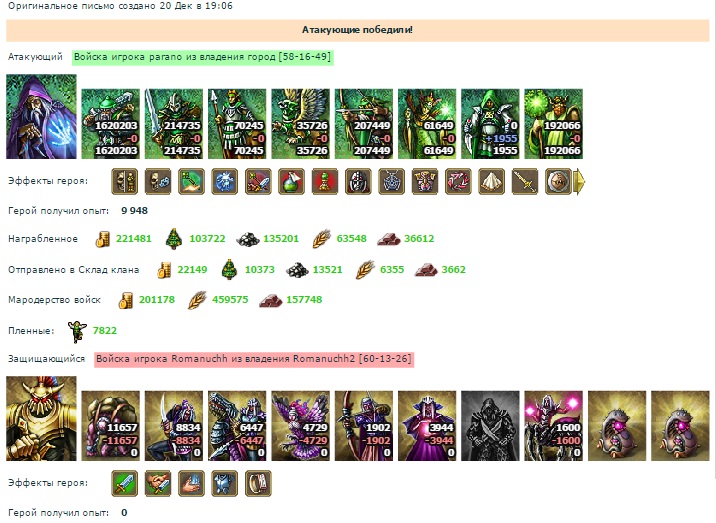The width and height of the screenshot is (716, 523).
Task: Select the attacker unit with 1620203 troops
Action: point(111,124)
